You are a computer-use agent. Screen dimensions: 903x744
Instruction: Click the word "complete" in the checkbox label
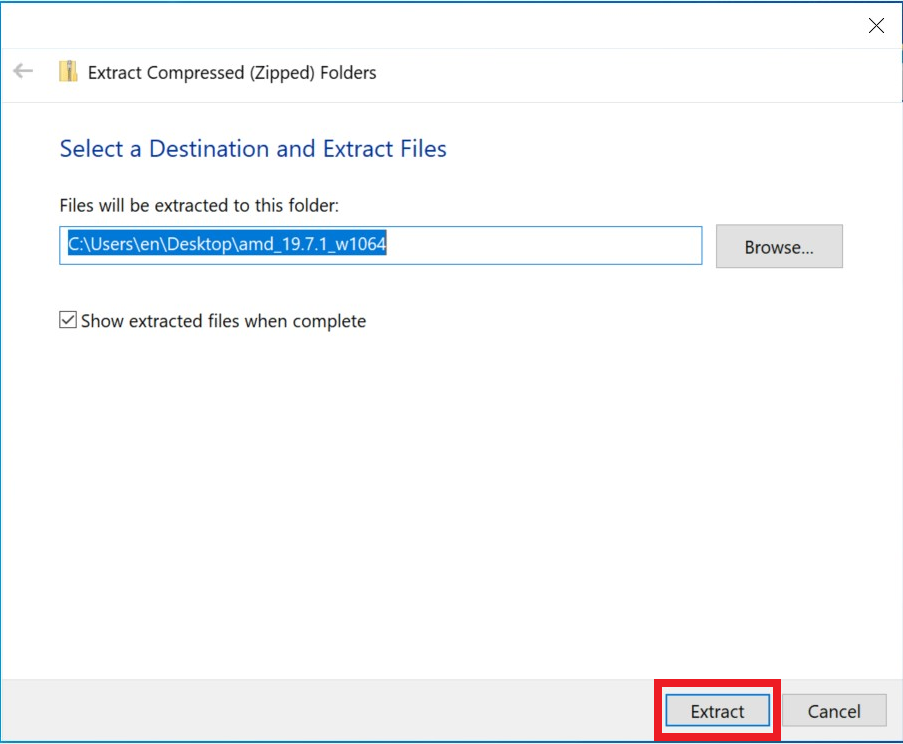click(333, 321)
